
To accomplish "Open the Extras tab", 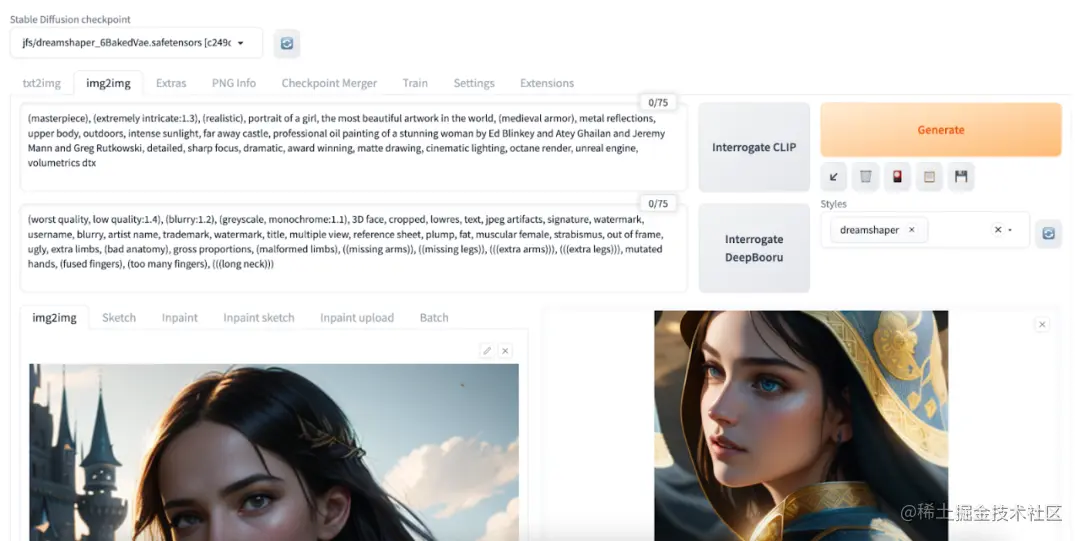I will 171,83.
